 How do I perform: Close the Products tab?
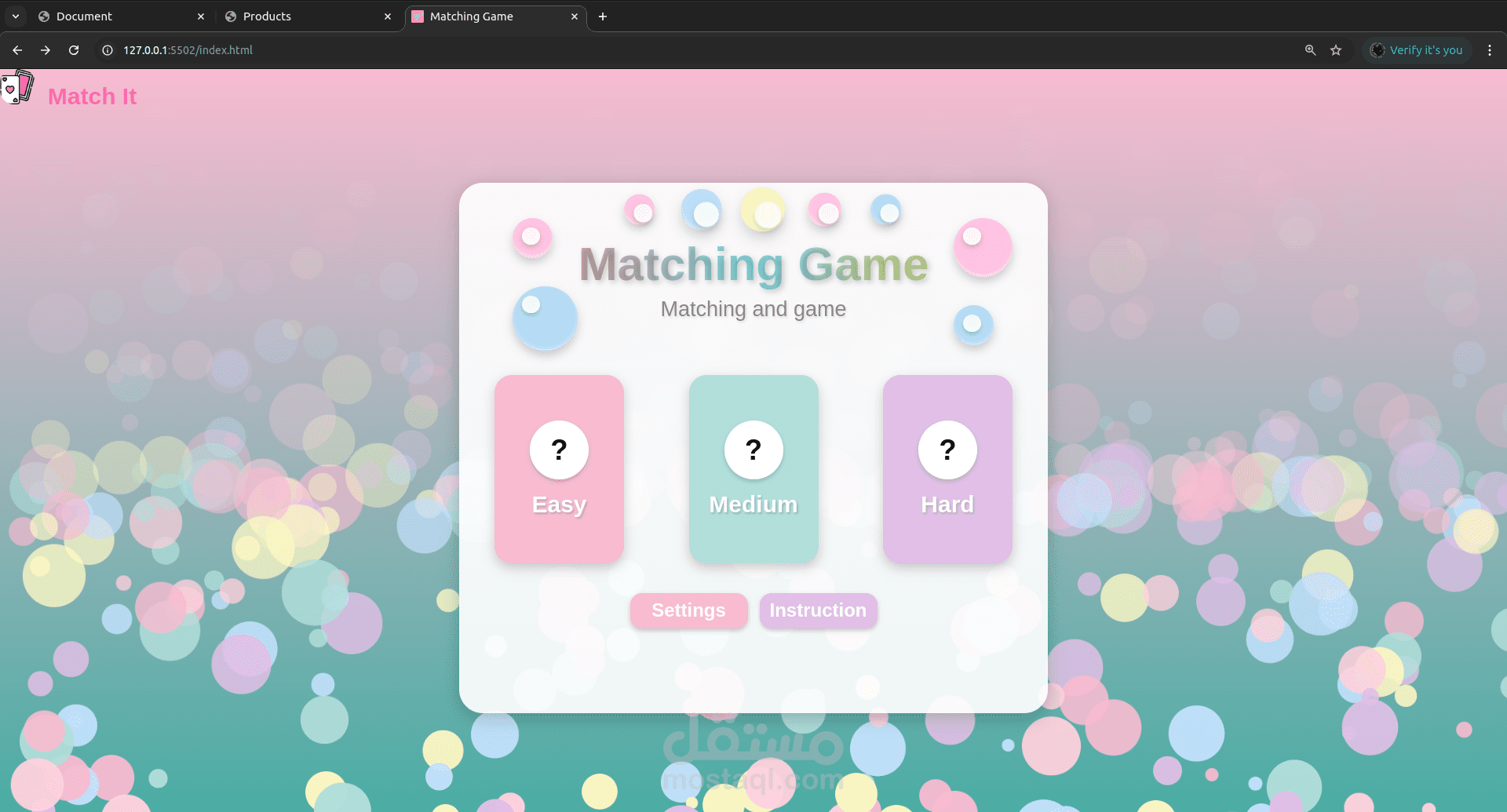click(x=388, y=16)
